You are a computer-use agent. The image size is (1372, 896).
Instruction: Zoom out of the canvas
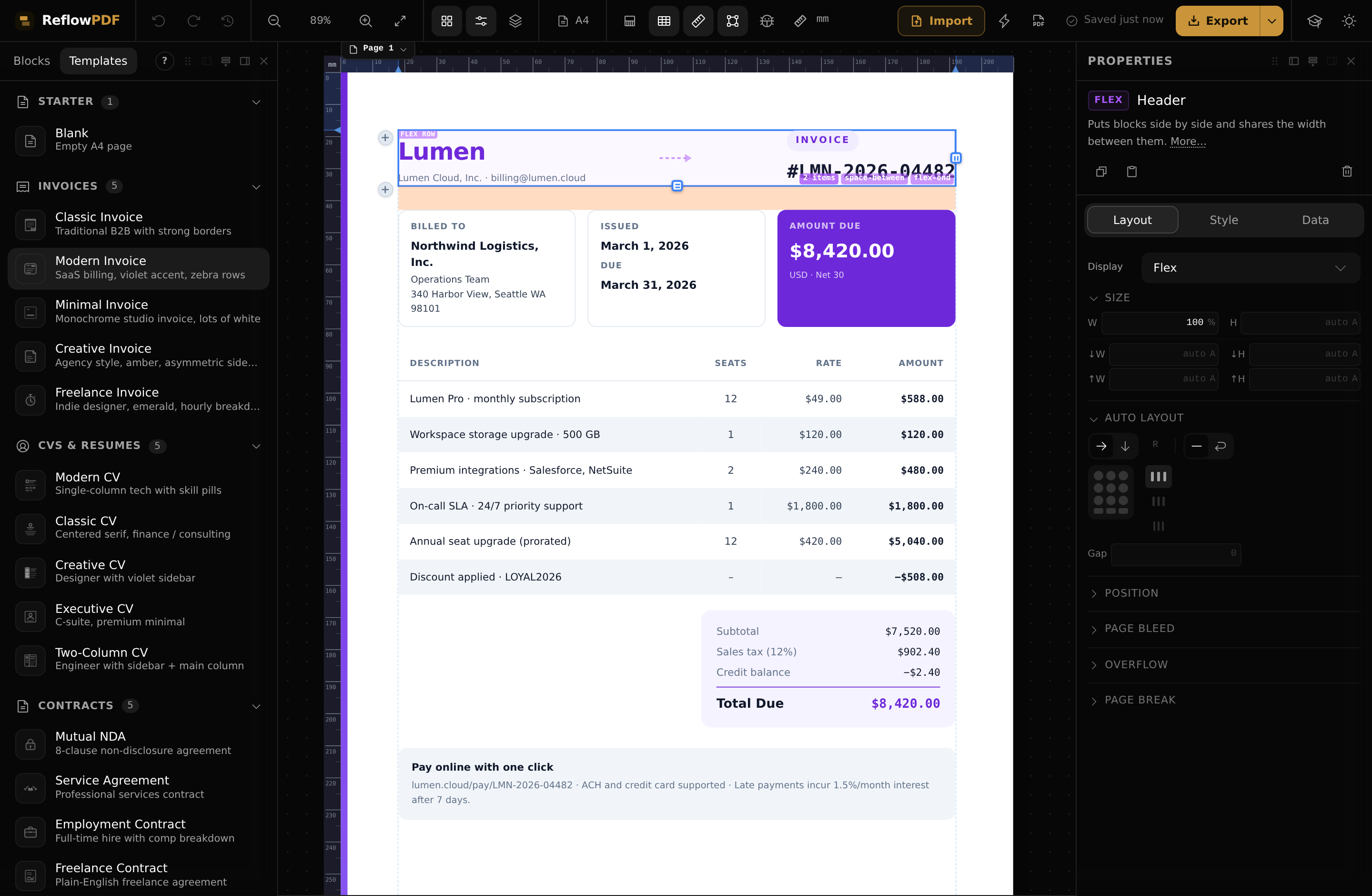[274, 21]
